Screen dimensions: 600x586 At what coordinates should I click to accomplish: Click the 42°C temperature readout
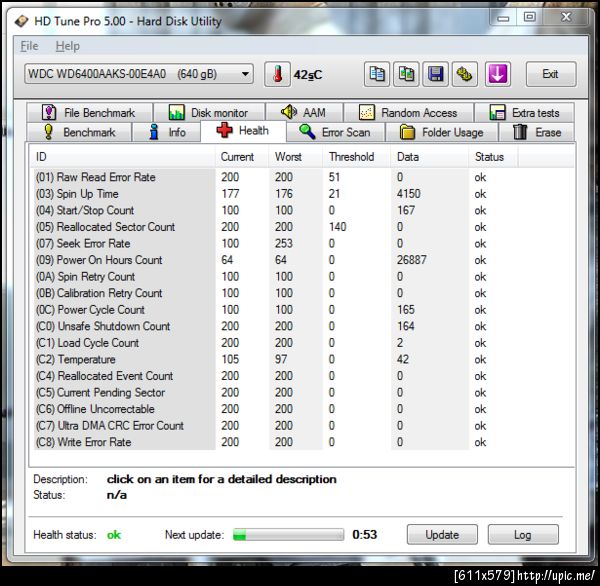coord(308,75)
